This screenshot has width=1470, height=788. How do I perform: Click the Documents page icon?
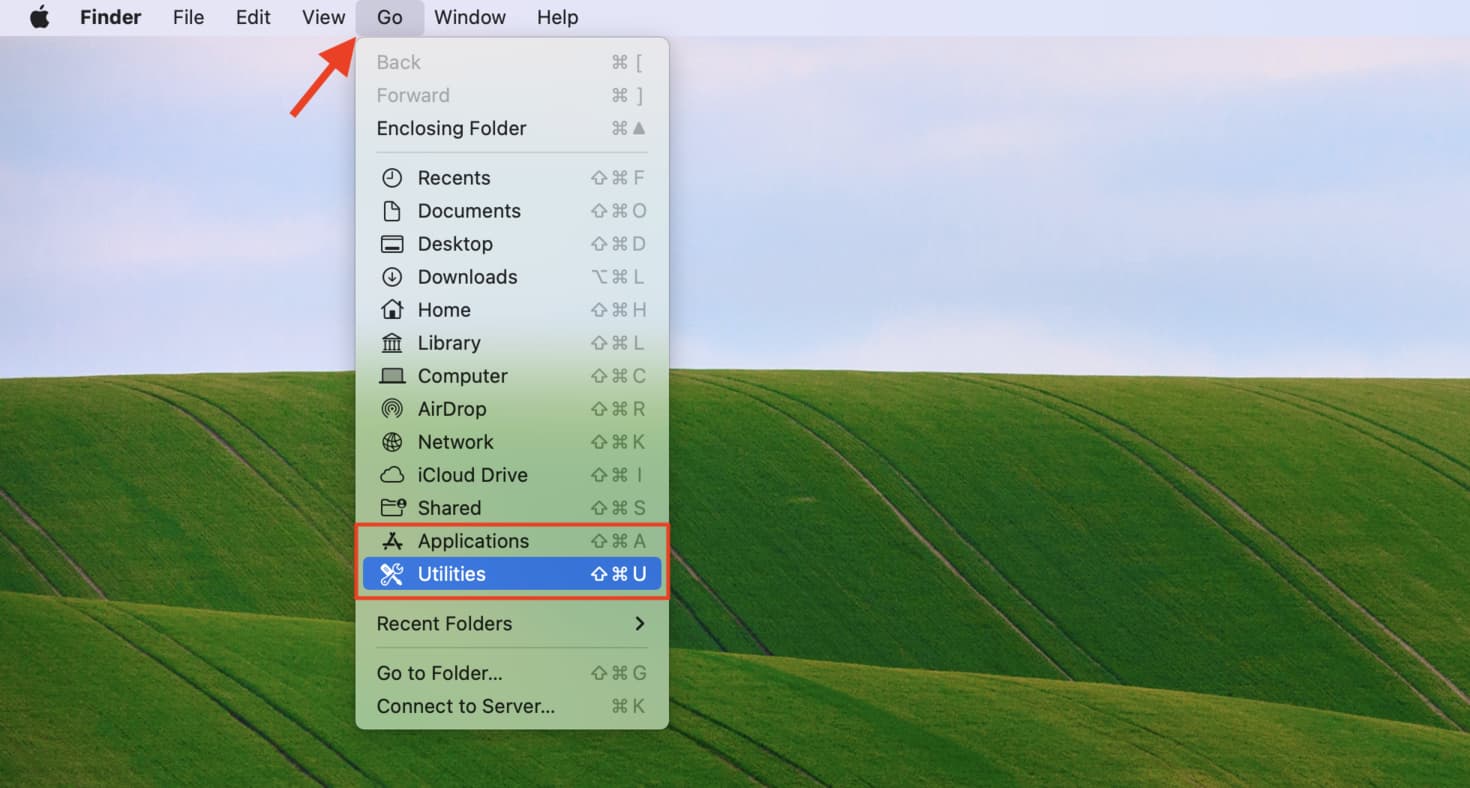392,211
